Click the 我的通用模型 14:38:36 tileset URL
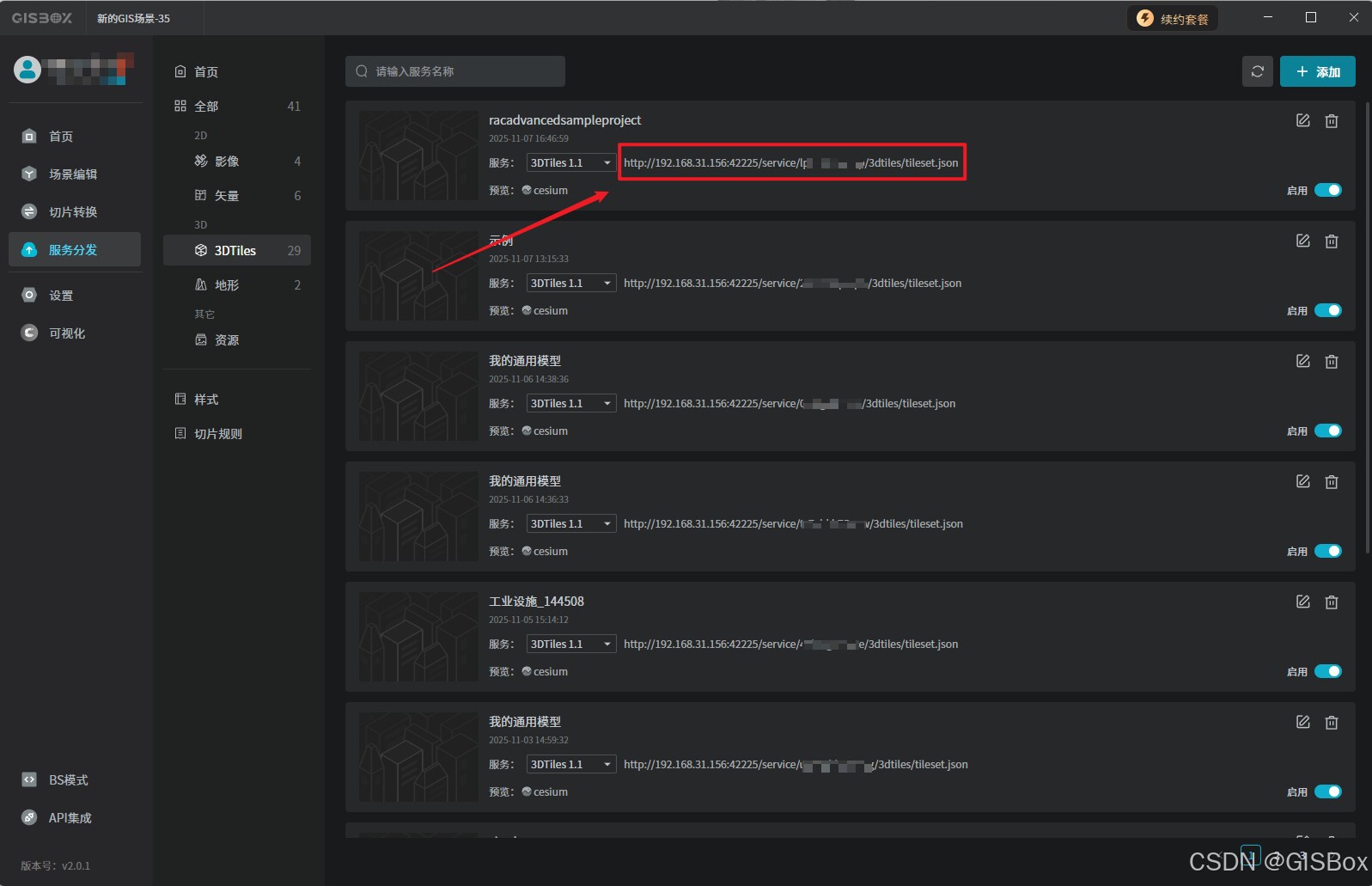The height and width of the screenshot is (886, 1372). [790, 403]
